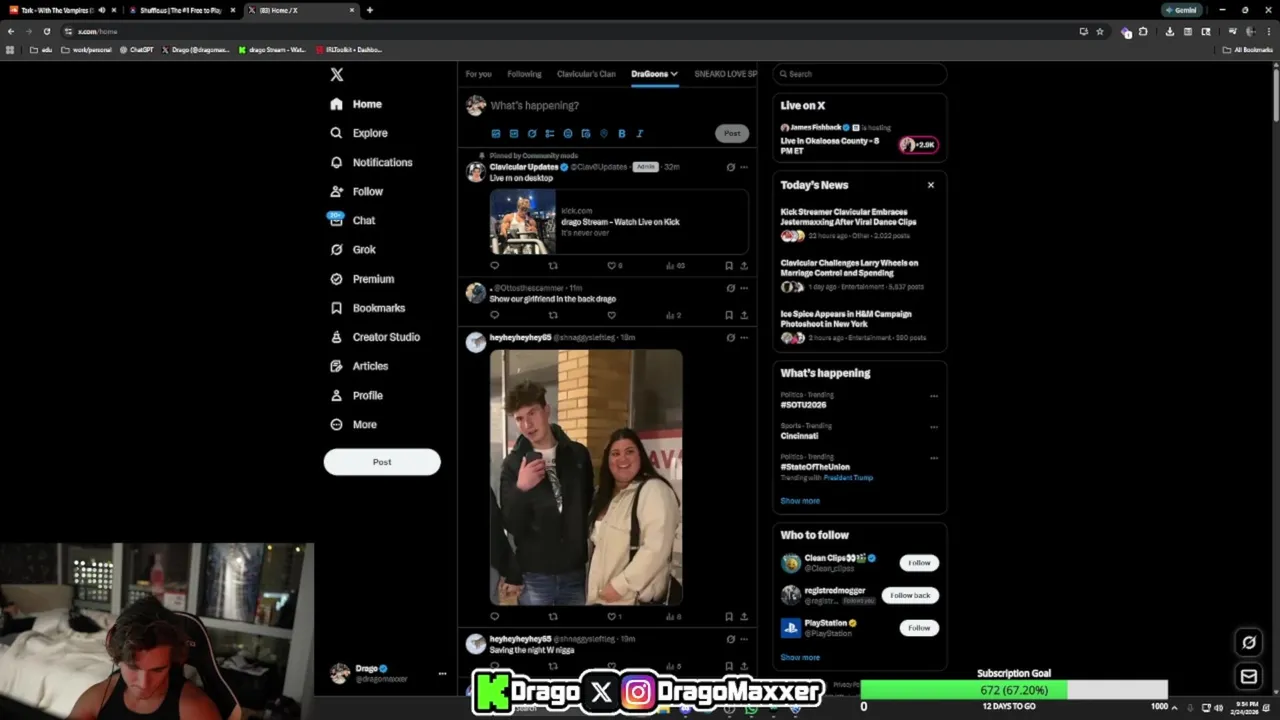Open the kick.com drago Stream link card
Viewport: 1280px width, 720px height.
pos(619,222)
